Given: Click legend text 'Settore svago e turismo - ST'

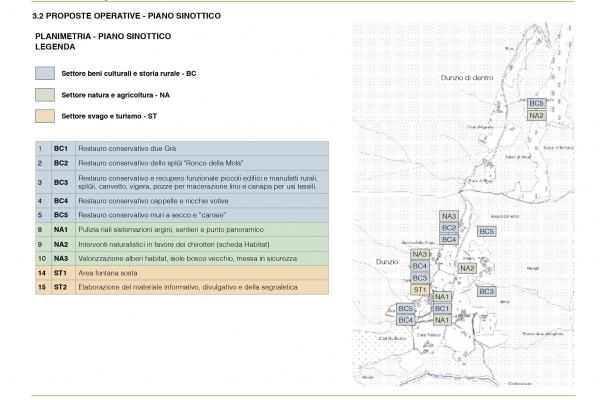Looking at the screenshot, I should click(x=109, y=116).
